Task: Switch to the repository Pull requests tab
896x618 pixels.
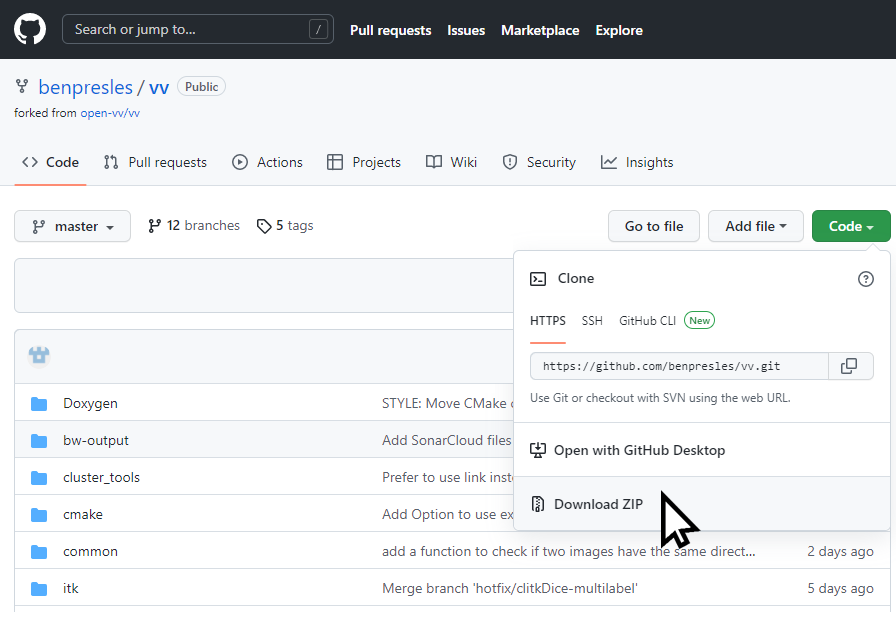Action: click(155, 162)
